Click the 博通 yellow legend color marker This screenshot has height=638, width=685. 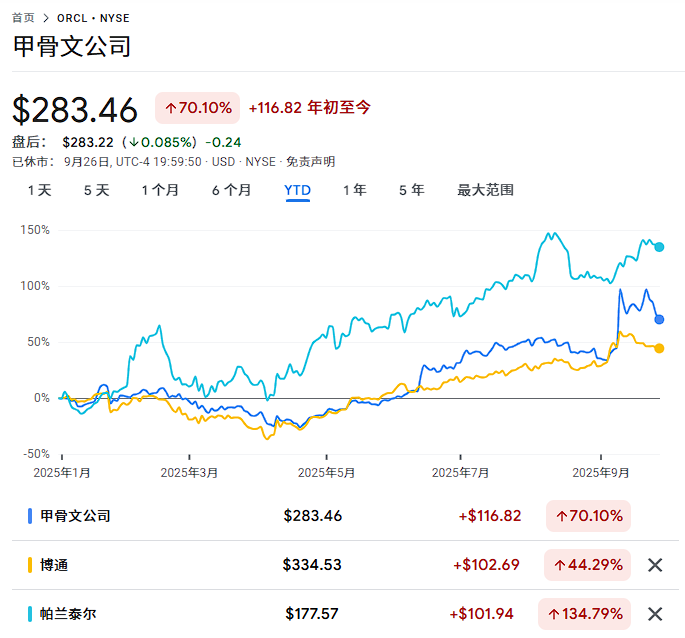30,565
